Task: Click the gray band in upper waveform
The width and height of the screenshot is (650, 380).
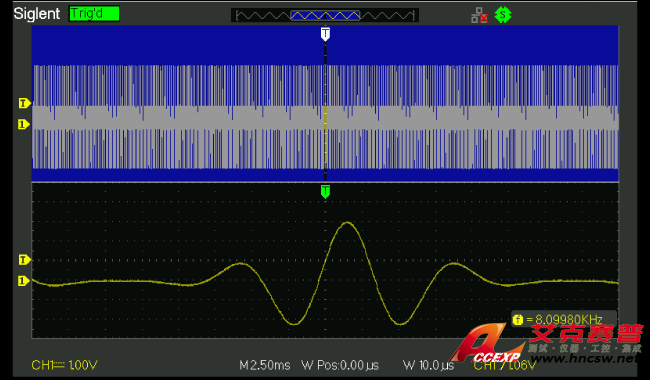Action: (x=325, y=118)
